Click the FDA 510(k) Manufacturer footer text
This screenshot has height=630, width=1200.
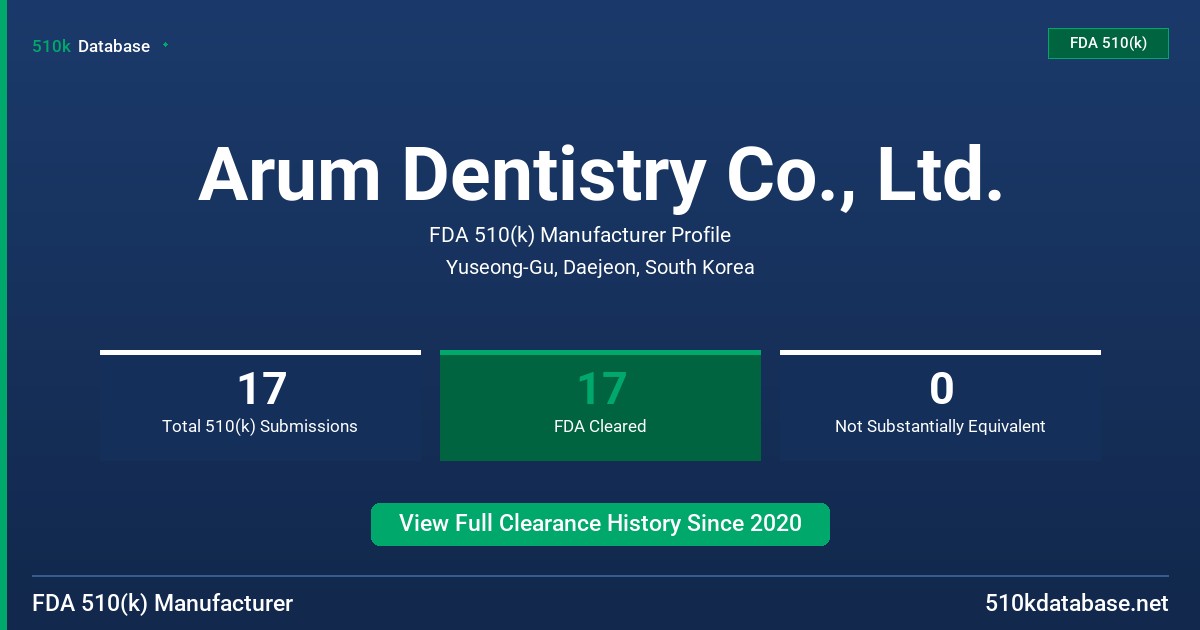tap(163, 603)
